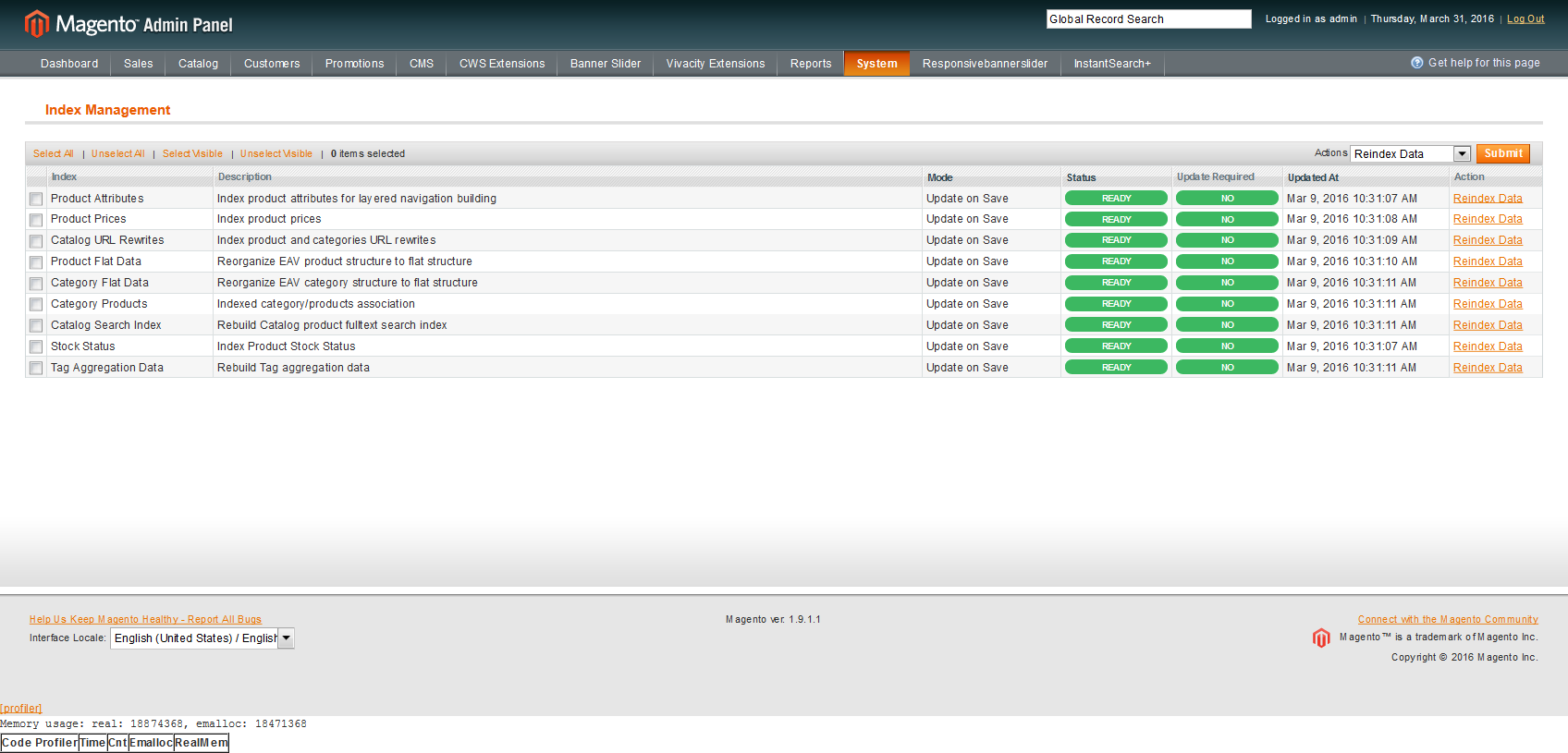Open the System menu

[x=877, y=64]
